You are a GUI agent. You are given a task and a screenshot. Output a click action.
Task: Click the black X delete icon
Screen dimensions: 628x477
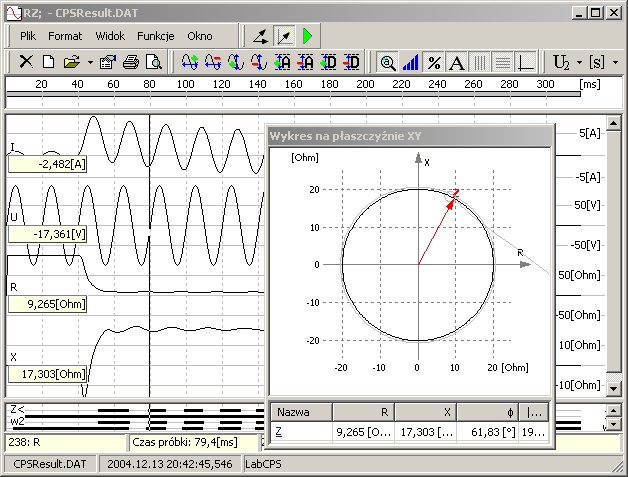(x=26, y=62)
